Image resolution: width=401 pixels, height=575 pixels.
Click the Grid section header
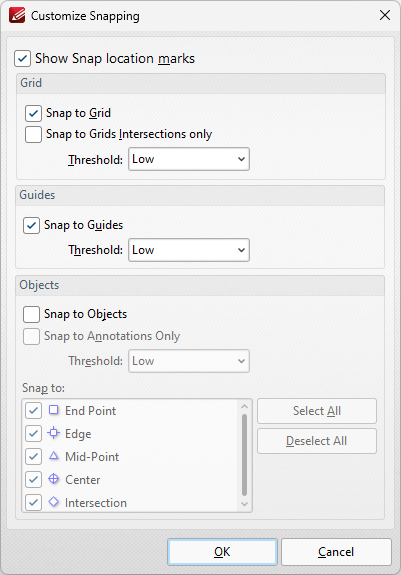(201, 83)
